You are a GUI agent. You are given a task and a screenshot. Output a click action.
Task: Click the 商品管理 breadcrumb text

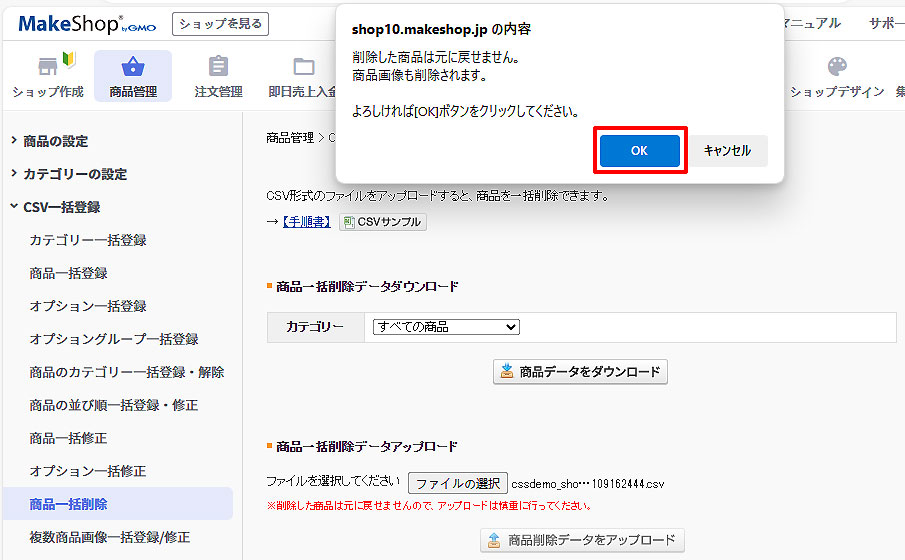290,137
